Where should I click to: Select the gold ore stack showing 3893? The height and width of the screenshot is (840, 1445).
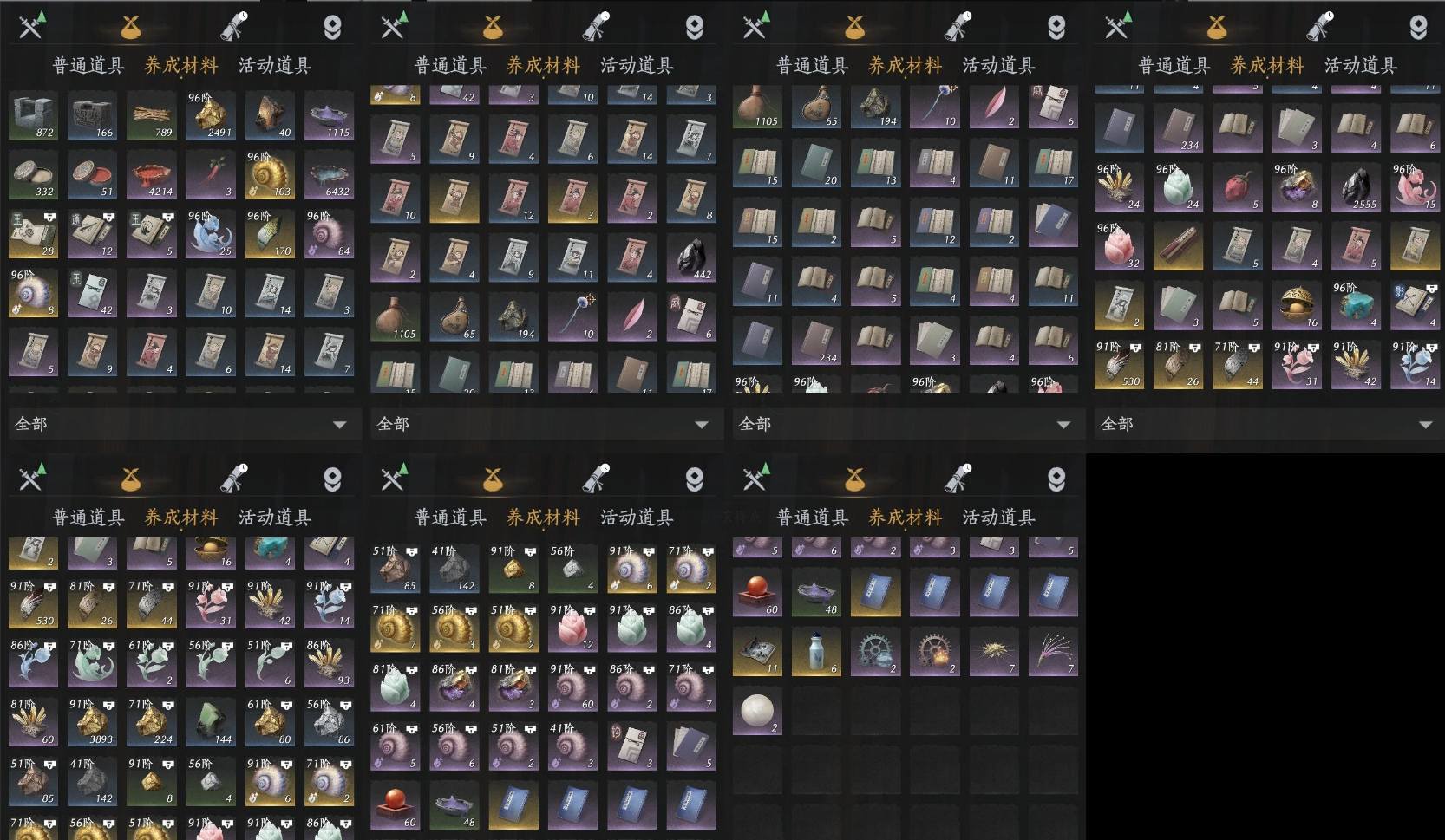point(92,722)
